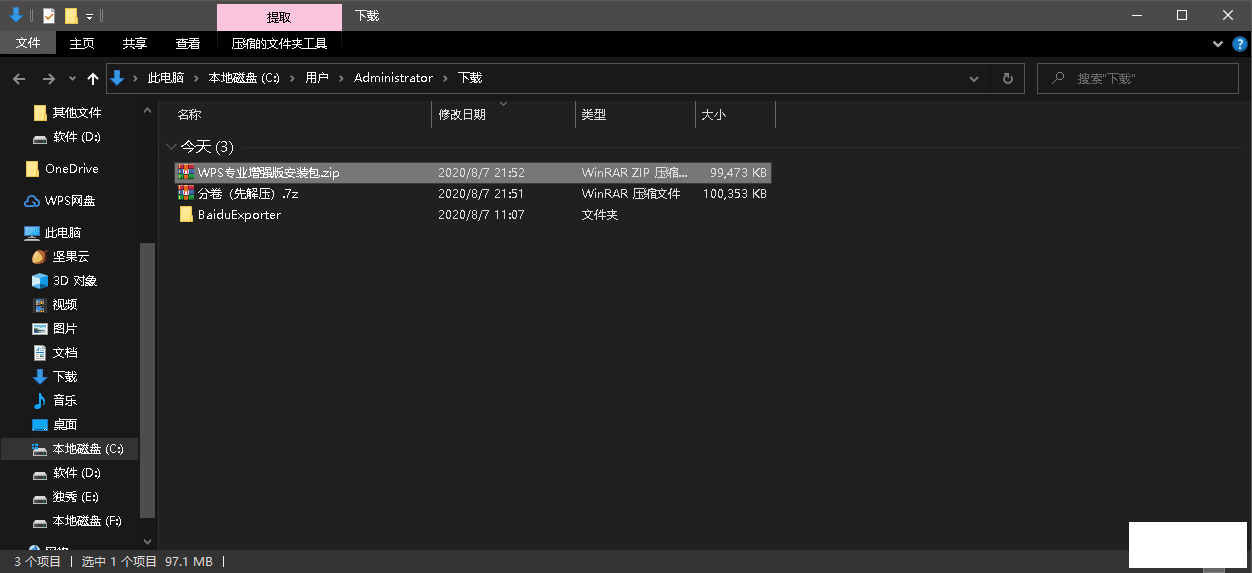Open 独秀 (E:) drive in navigation pane
Image resolution: width=1252 pixels, height=573 pixels.
point(75,497)
